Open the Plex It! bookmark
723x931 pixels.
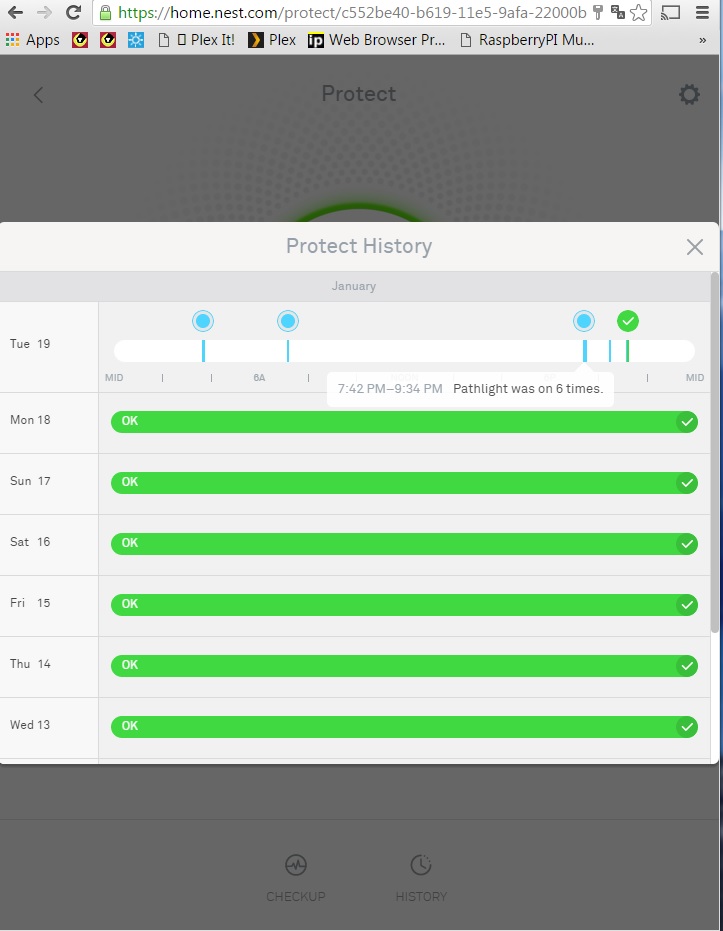(206, 40)
